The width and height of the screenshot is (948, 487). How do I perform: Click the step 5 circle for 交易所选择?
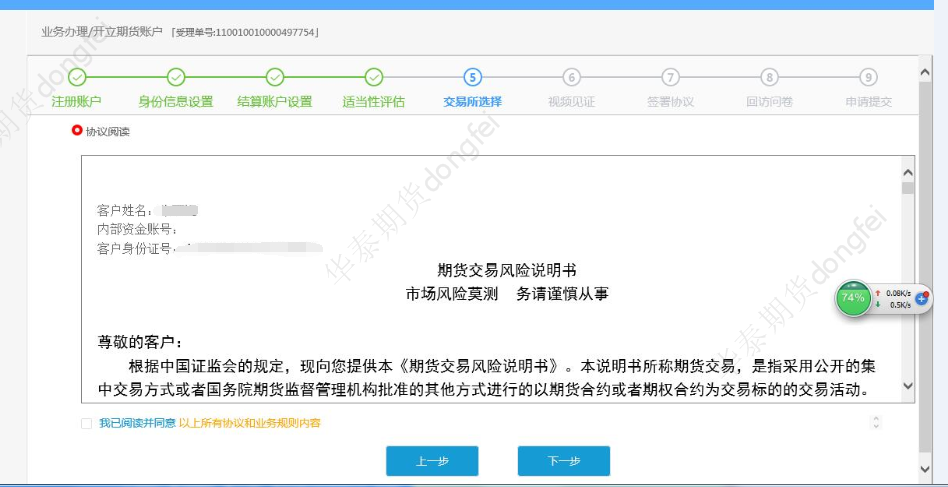473,77
